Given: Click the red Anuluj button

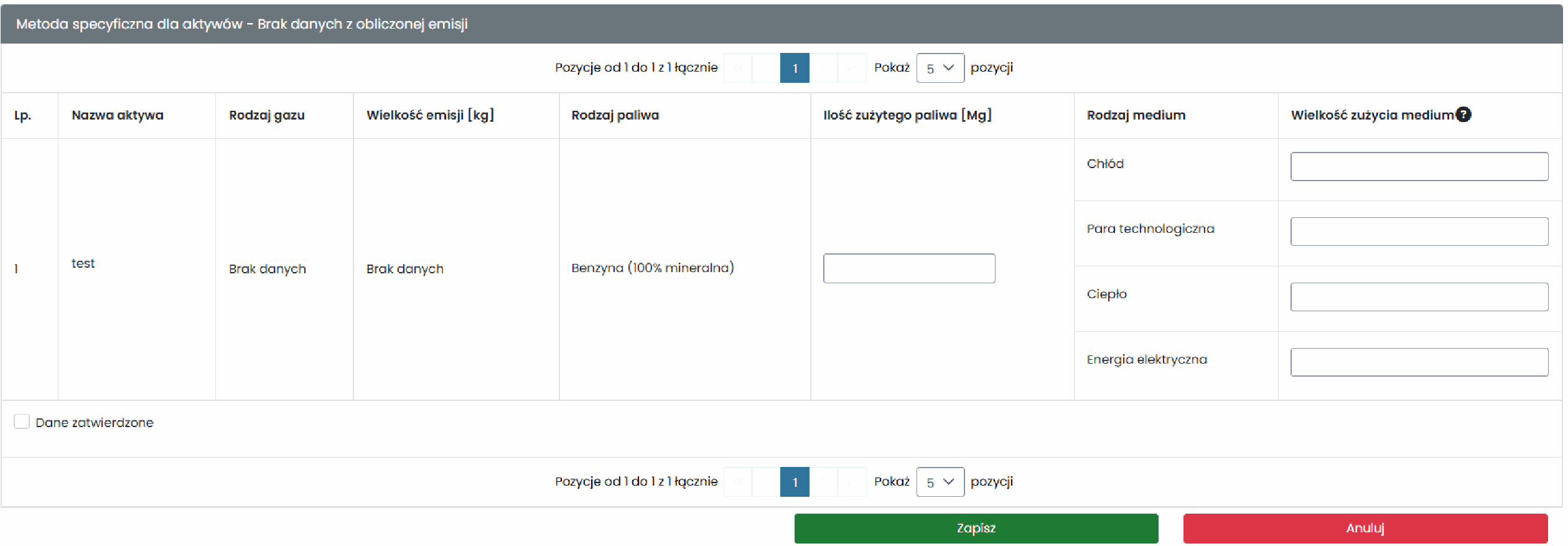Looking at the screenshot, I should (1365, 529).
